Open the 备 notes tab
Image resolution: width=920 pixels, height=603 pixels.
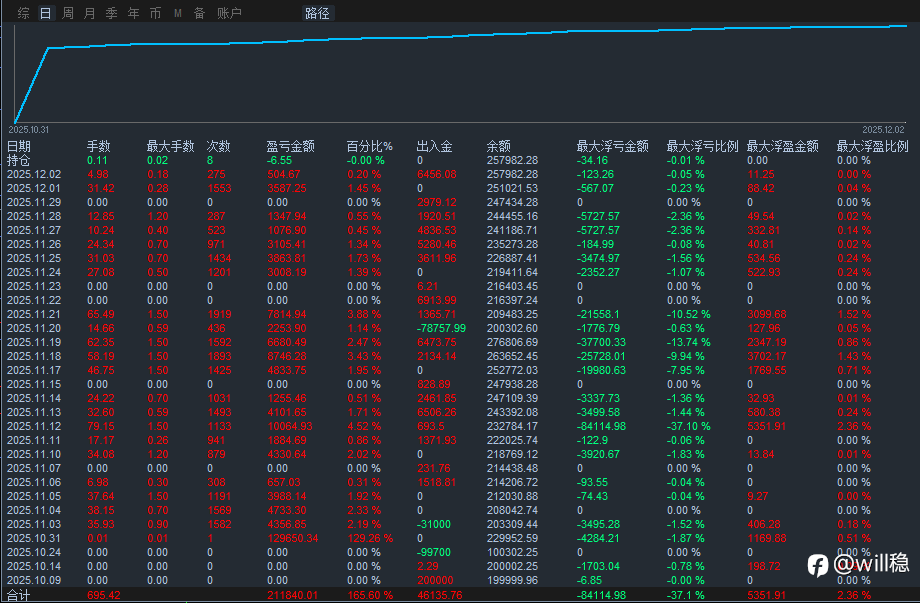199,13
